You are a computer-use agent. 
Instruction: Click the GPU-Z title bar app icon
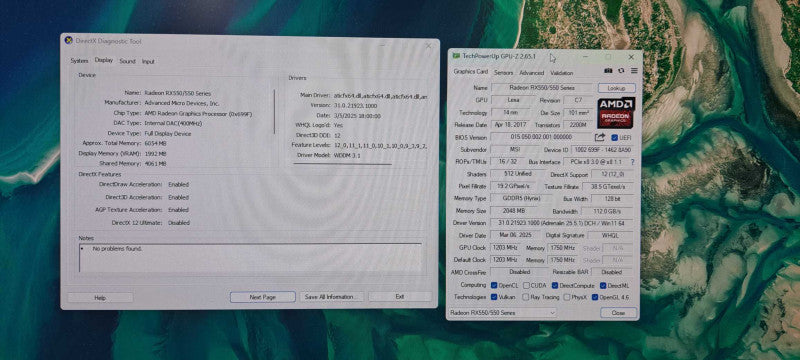pos(456,56)
